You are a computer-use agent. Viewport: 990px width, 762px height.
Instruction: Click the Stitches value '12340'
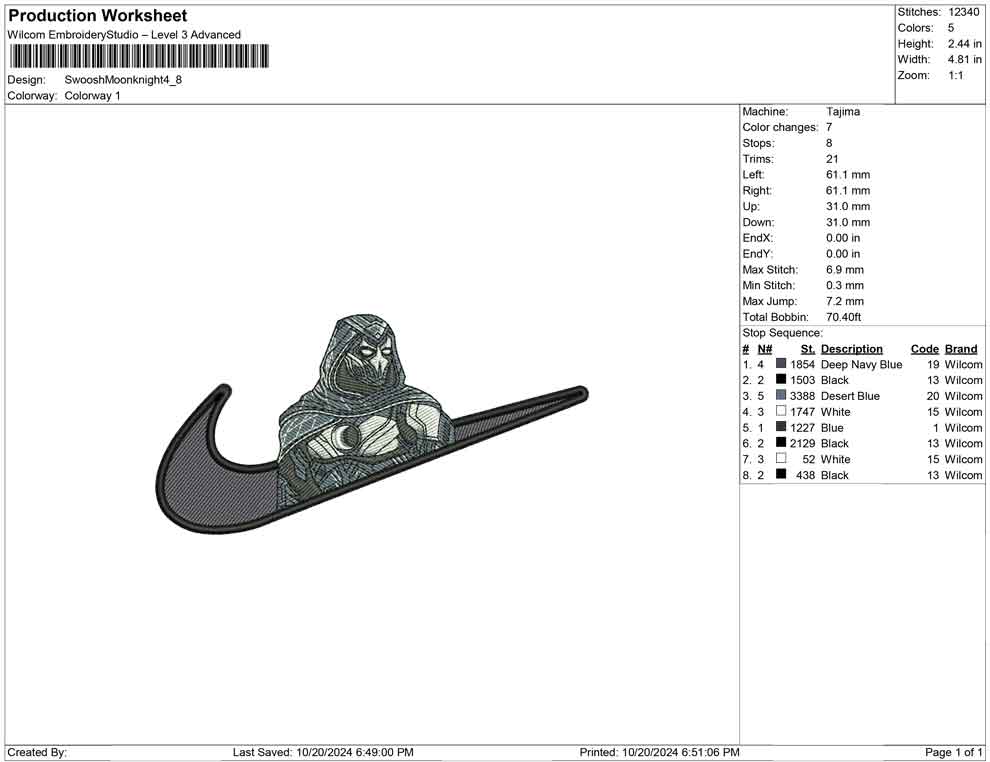964,12
